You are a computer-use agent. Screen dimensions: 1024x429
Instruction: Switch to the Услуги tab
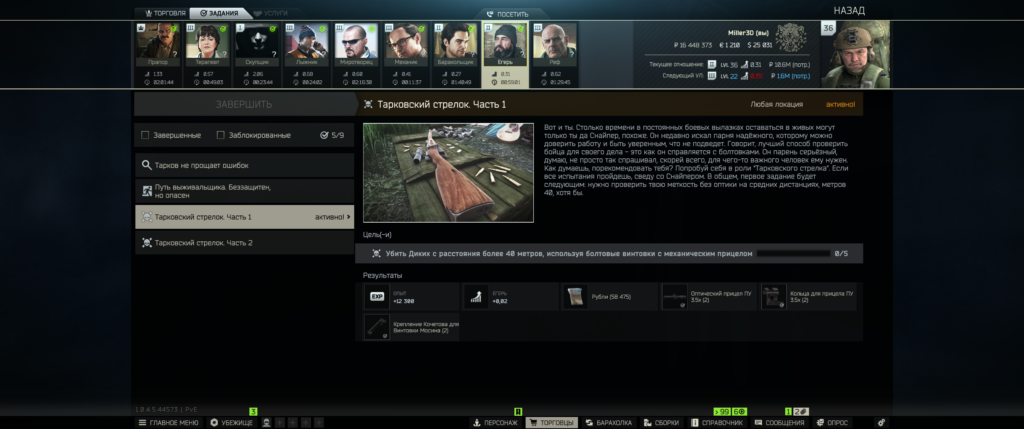267,13
